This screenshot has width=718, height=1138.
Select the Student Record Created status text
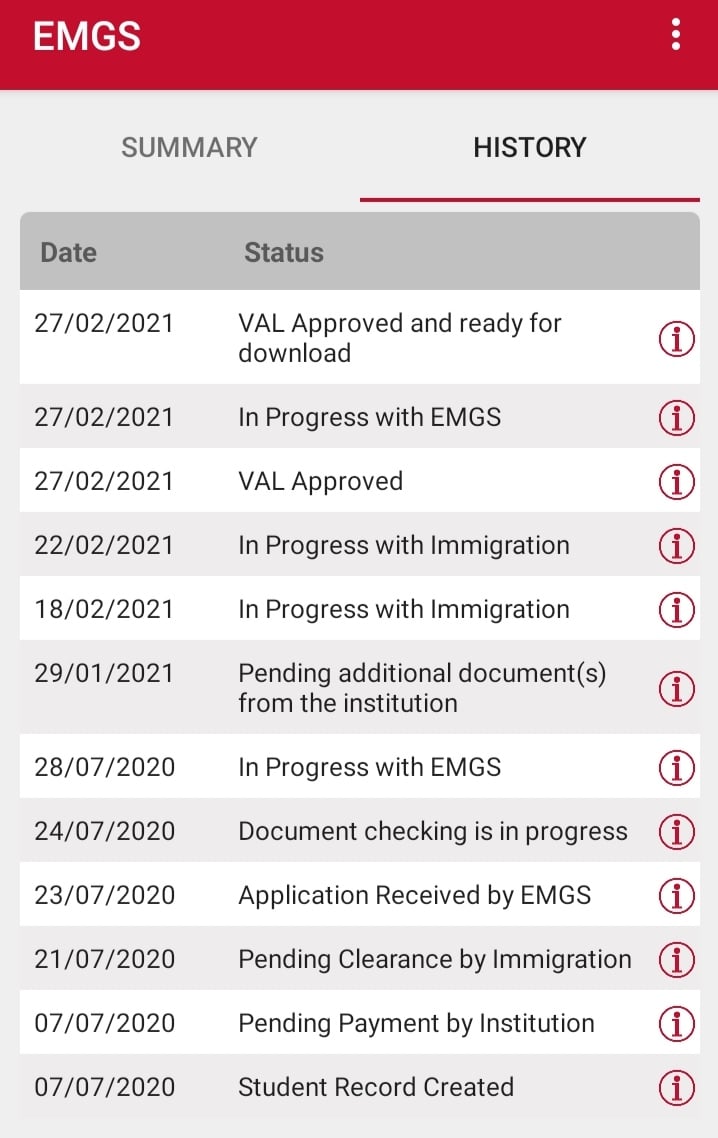375,1087
